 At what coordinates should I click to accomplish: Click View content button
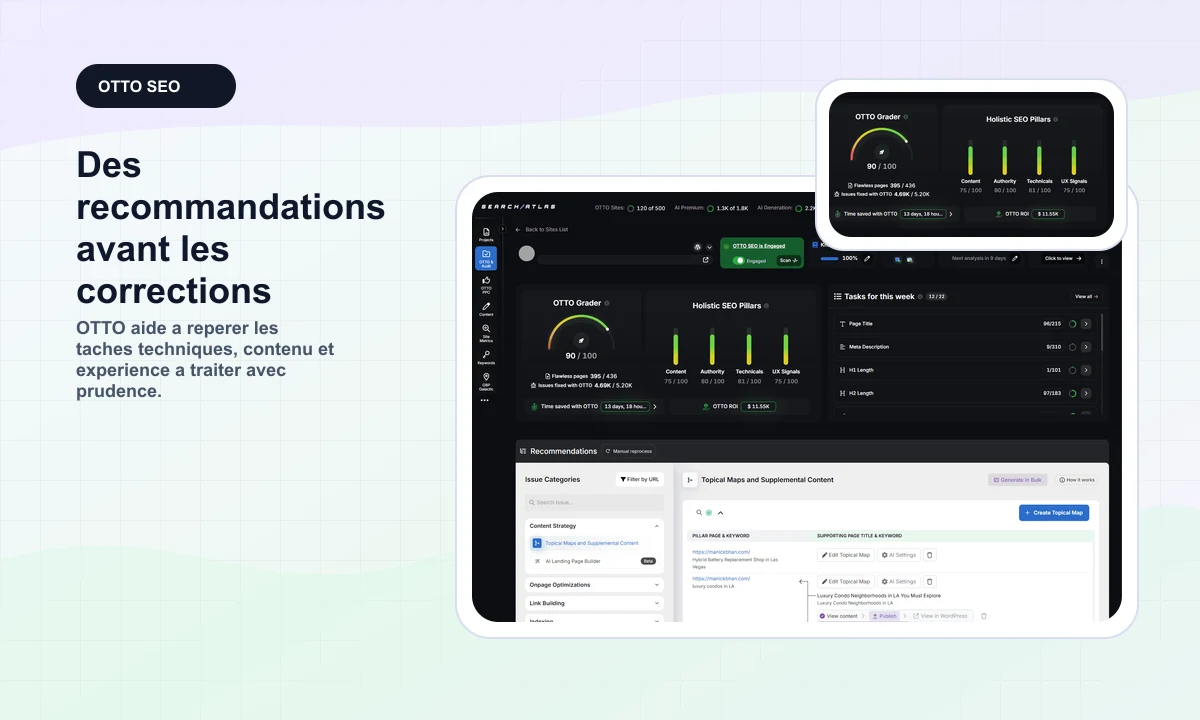tap(839, 616)
